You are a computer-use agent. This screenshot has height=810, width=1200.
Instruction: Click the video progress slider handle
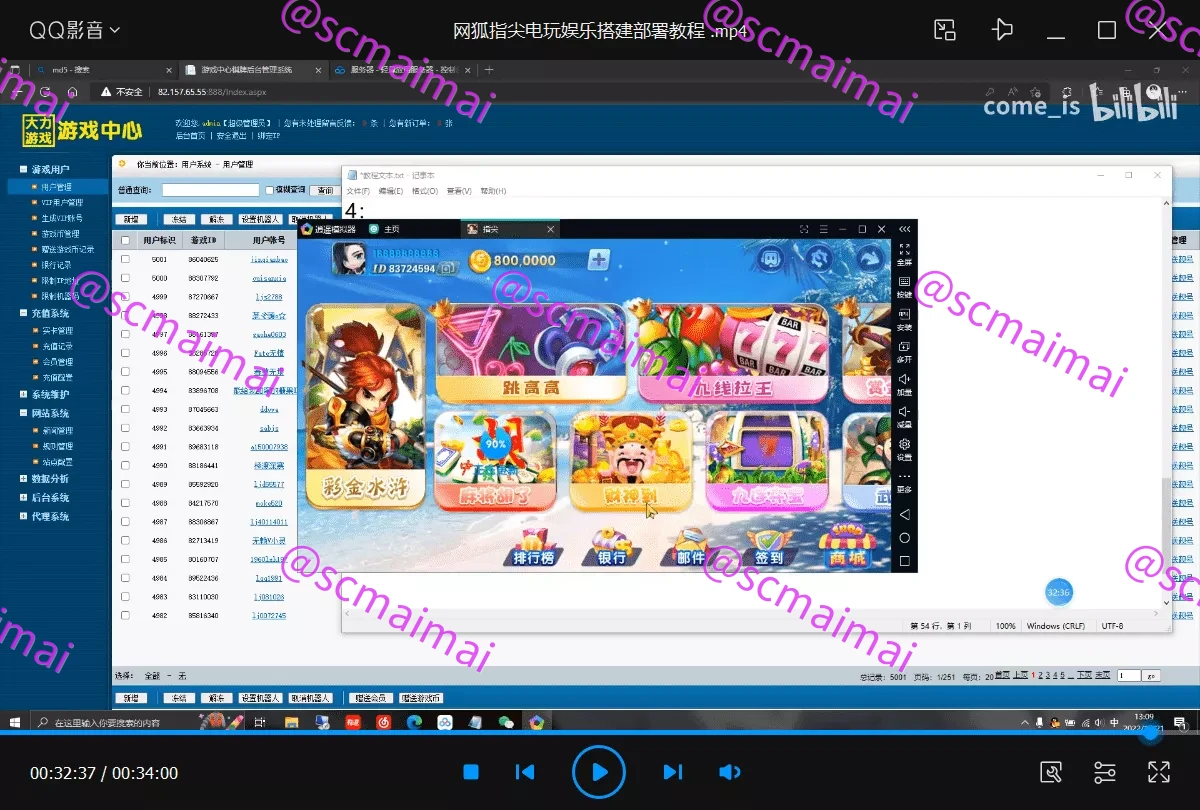click(1151, 734)
